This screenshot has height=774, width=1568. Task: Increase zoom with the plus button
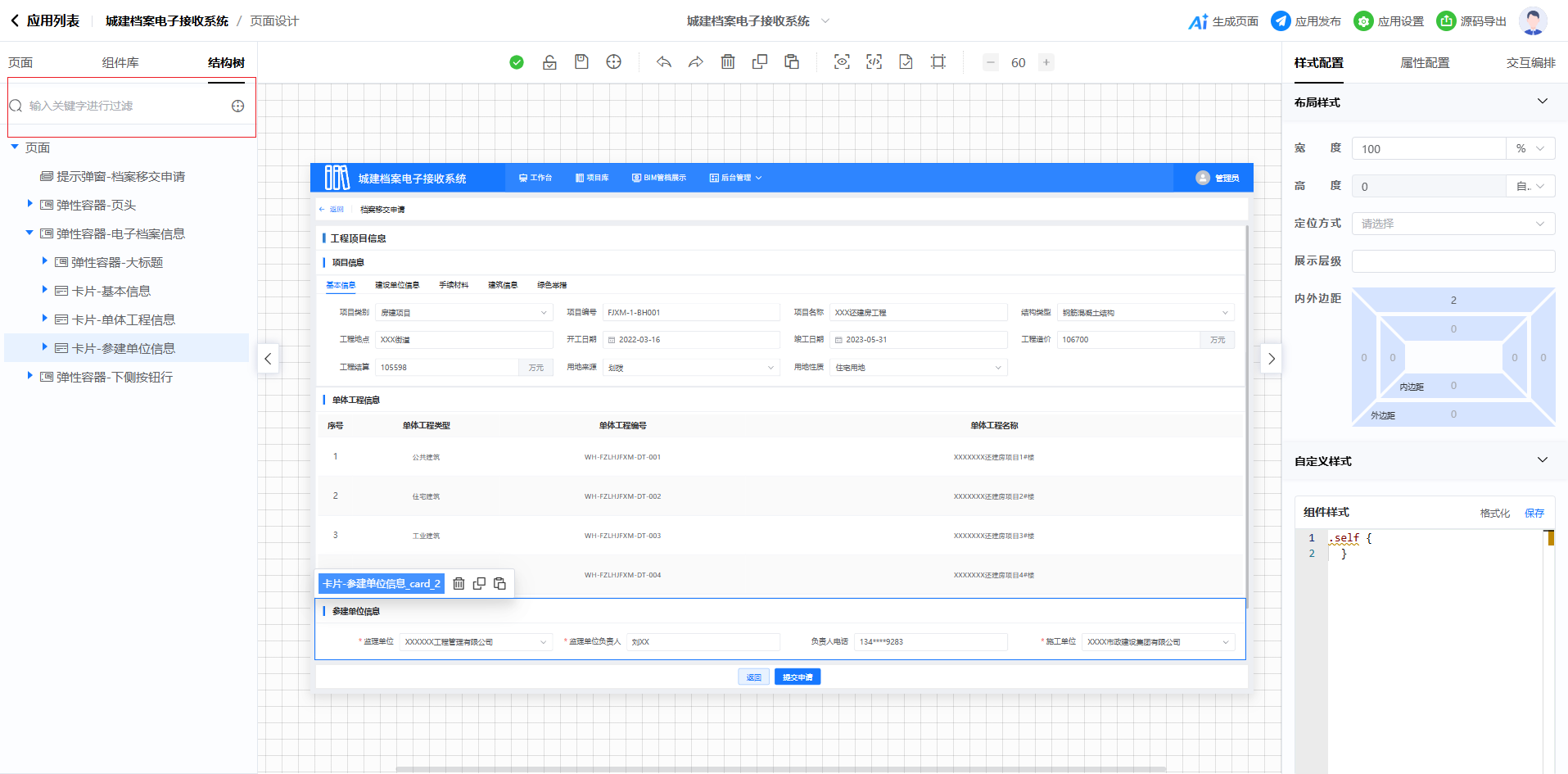[x=1046, y=62]
